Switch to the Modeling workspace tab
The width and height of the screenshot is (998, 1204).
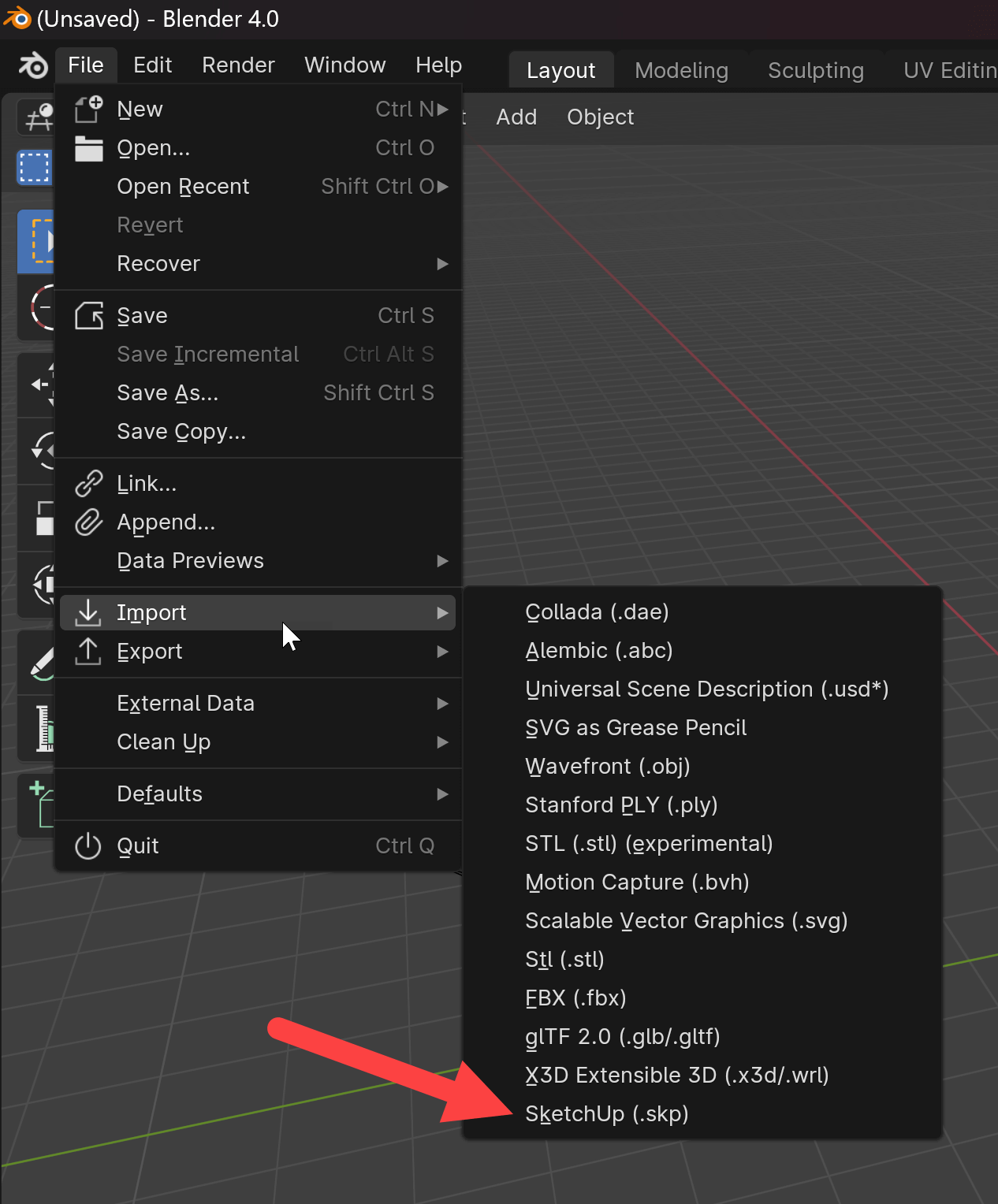(681, 69)
